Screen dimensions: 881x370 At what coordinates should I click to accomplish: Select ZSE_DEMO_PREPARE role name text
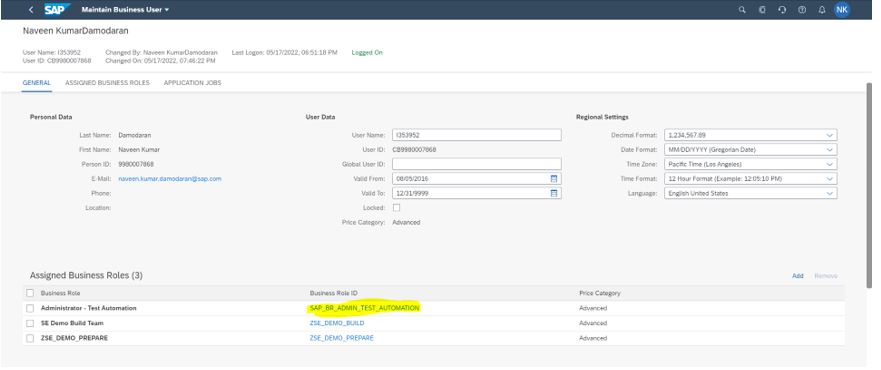(x=74, y=339)
